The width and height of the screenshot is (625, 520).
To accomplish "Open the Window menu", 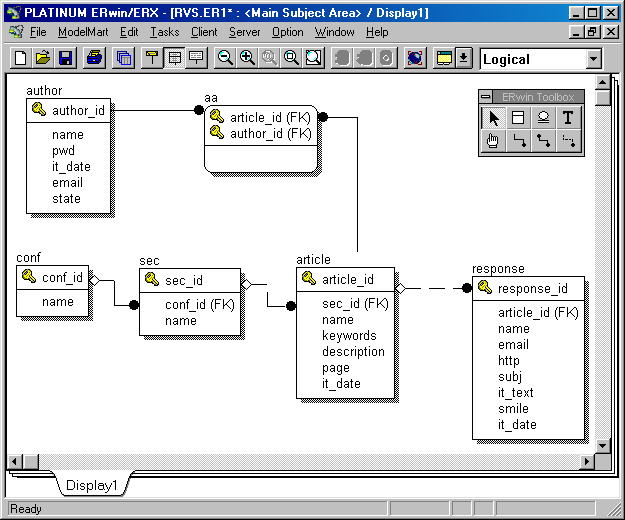I will [x=334, y=32].
